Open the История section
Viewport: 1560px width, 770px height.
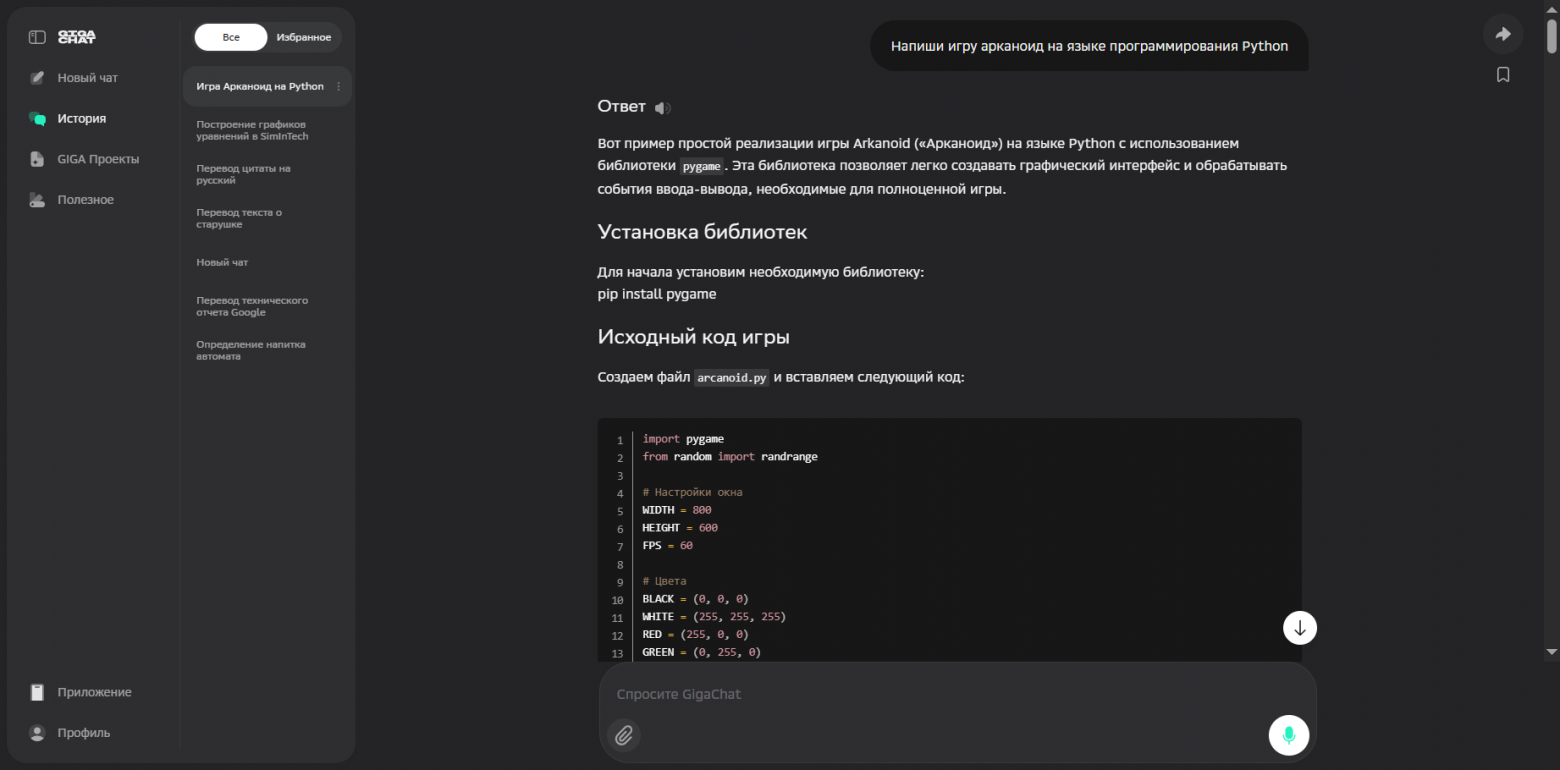coord(81,118)
